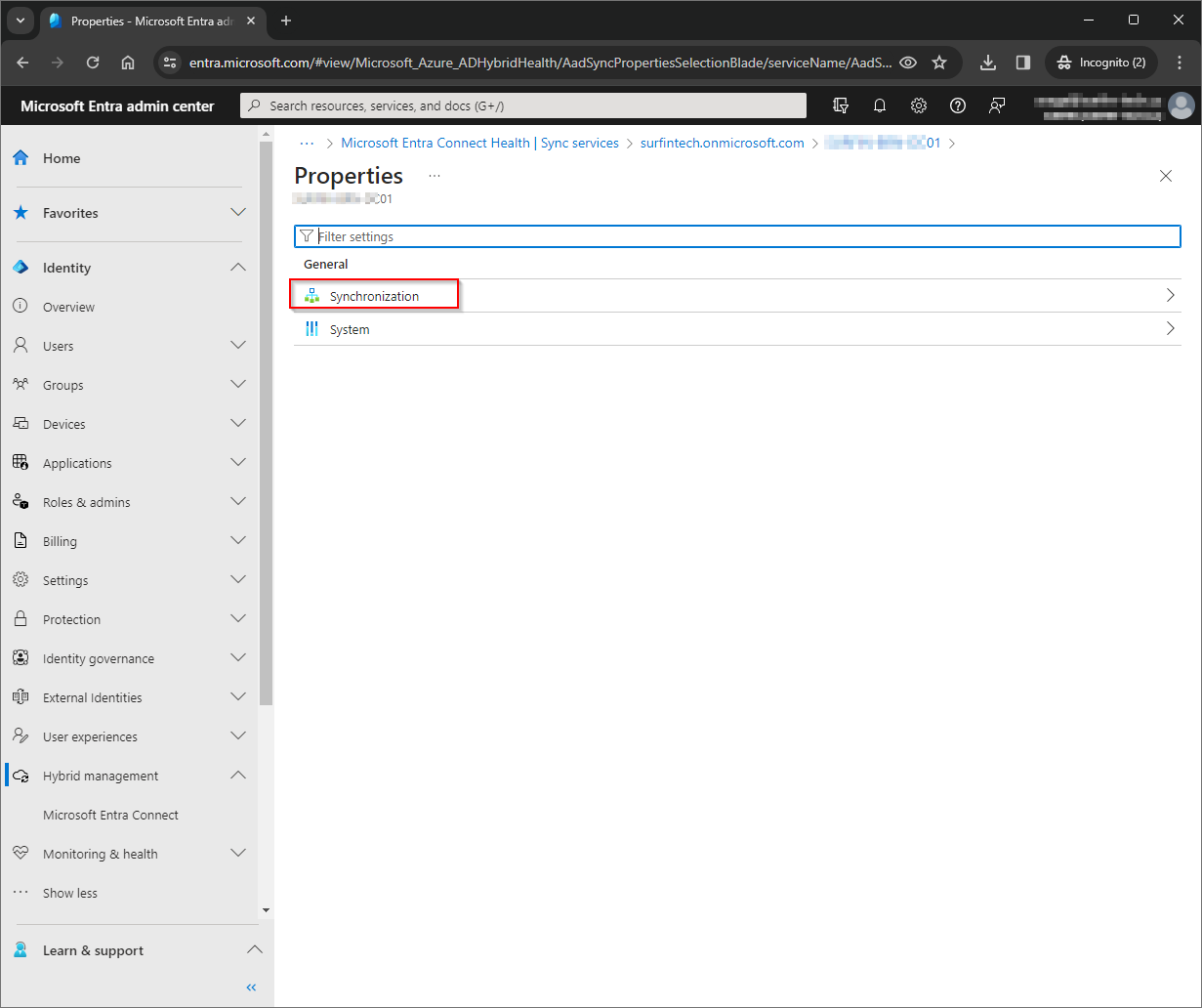Expand breadcrumb ellipsis
Screen dimensions: 1202x1008
[308, 143]
